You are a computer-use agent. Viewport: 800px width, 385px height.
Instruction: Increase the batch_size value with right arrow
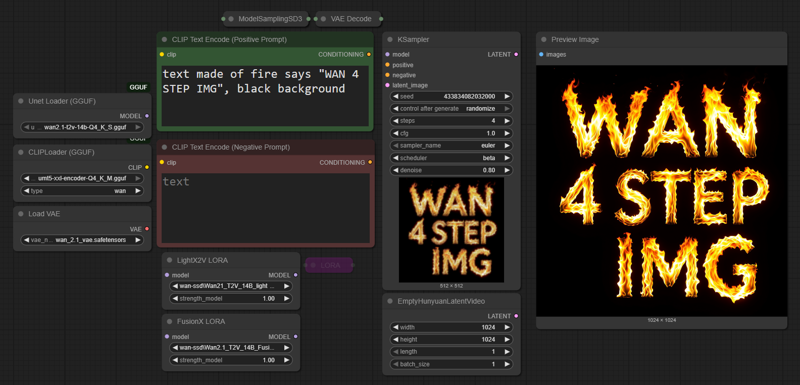(507, 364)
